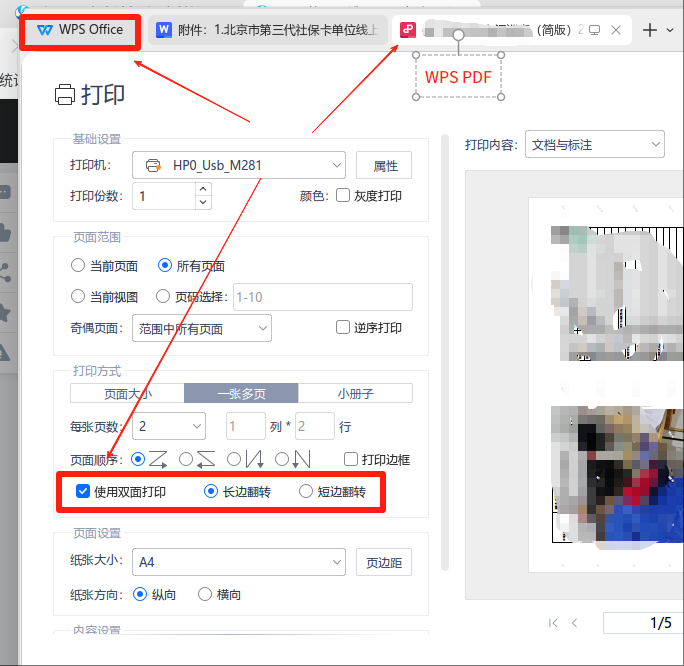Viewport: 684px width, 666px height.
Task: Click the rows (行) input field
Action: pos(315,426)
